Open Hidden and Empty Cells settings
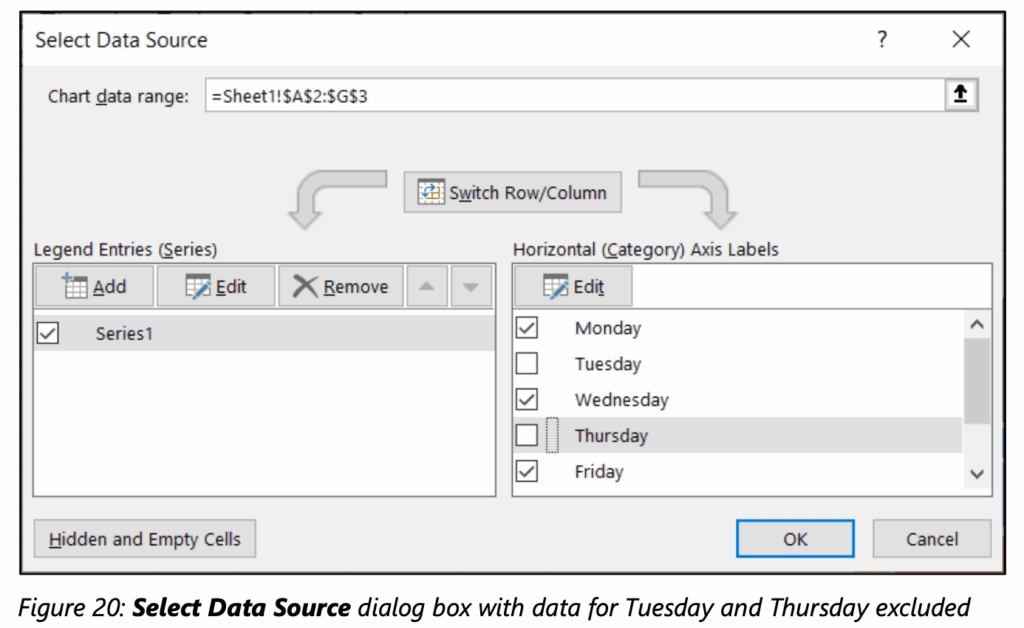 click(145, 539)
